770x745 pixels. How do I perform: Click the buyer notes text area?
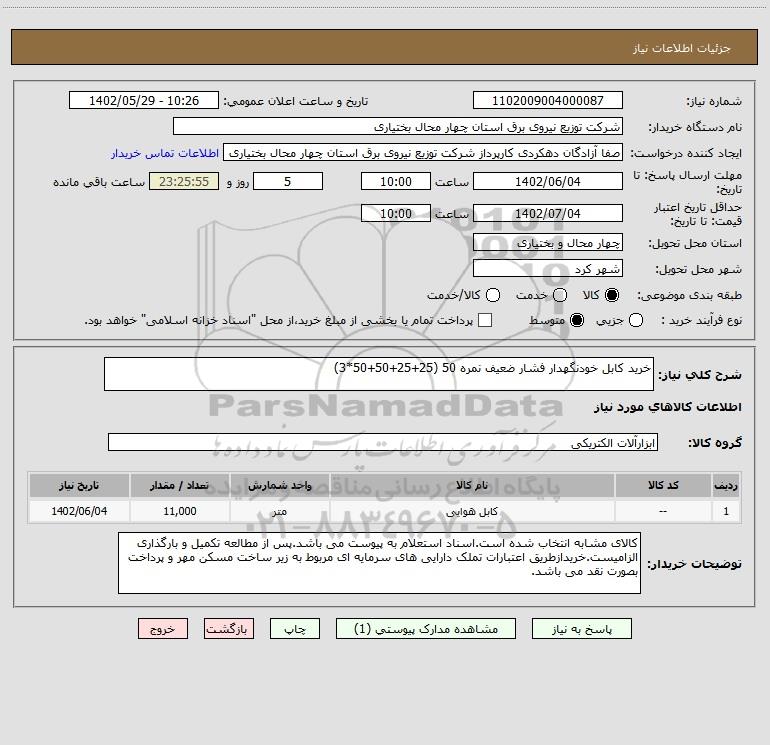379,563
